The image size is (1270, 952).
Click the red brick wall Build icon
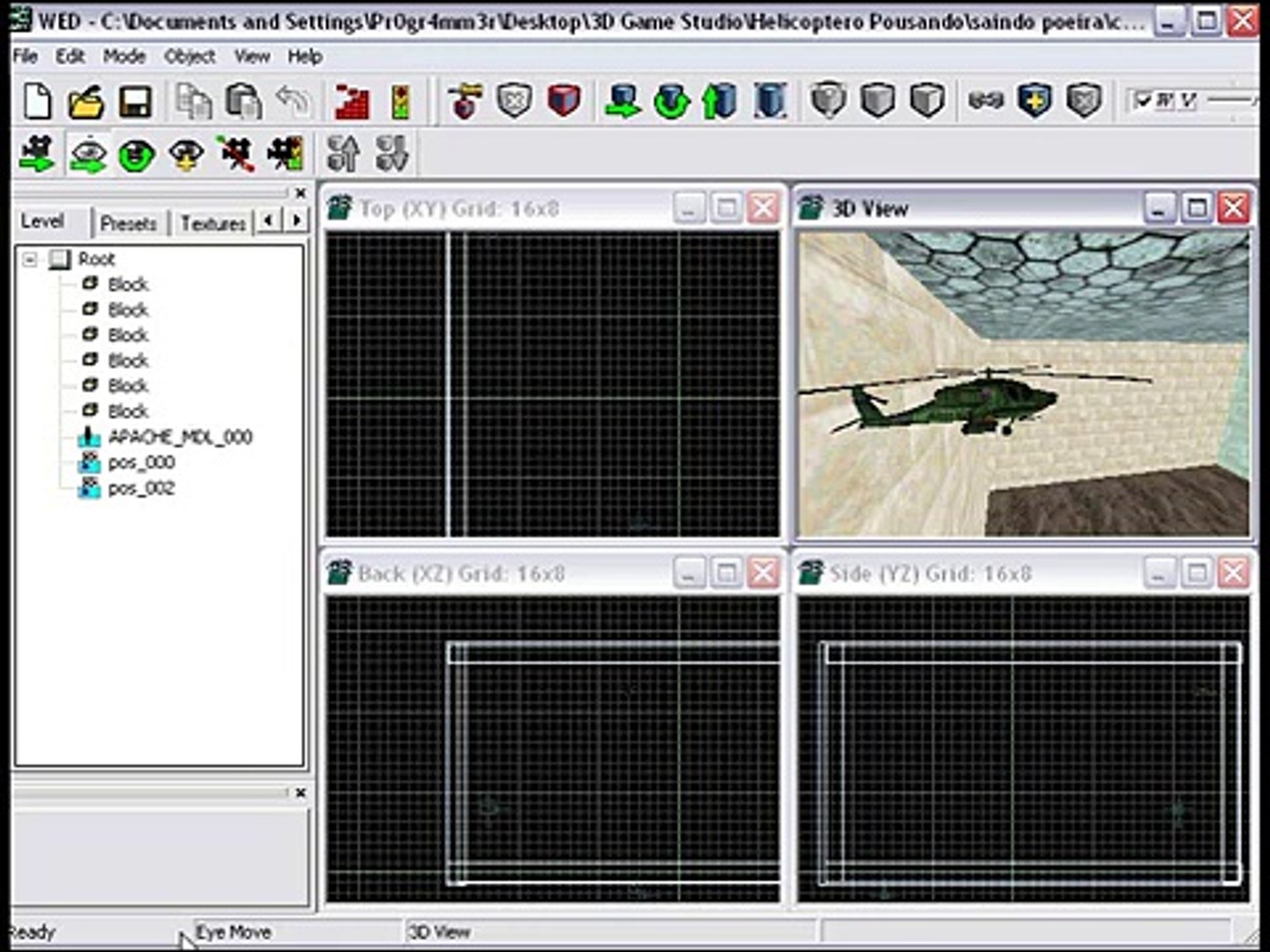coord(352,101)
